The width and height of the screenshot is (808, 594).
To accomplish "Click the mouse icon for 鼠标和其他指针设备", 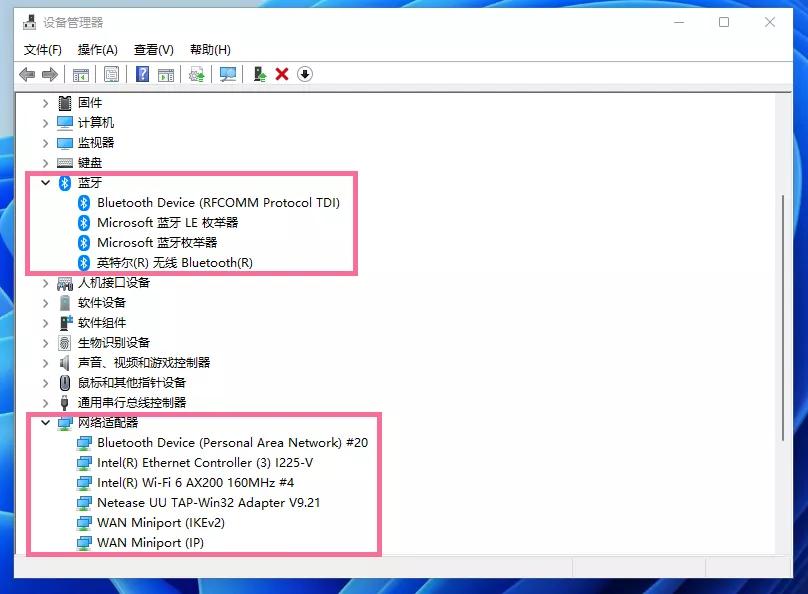I will click(x=64, y=383).
